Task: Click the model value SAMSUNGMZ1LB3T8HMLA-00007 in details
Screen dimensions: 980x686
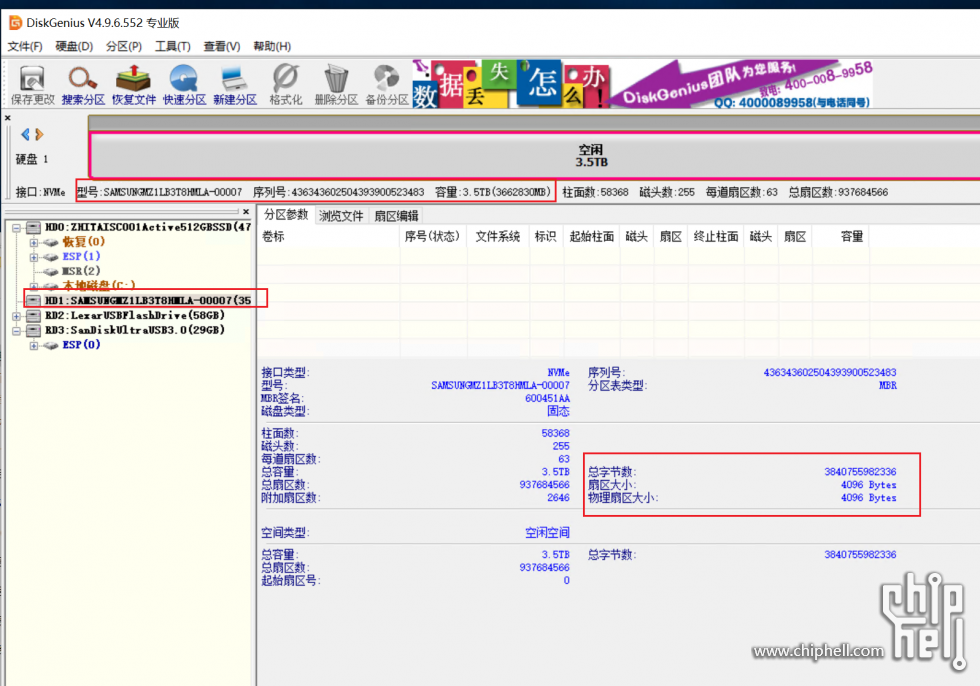Action: 500,385
